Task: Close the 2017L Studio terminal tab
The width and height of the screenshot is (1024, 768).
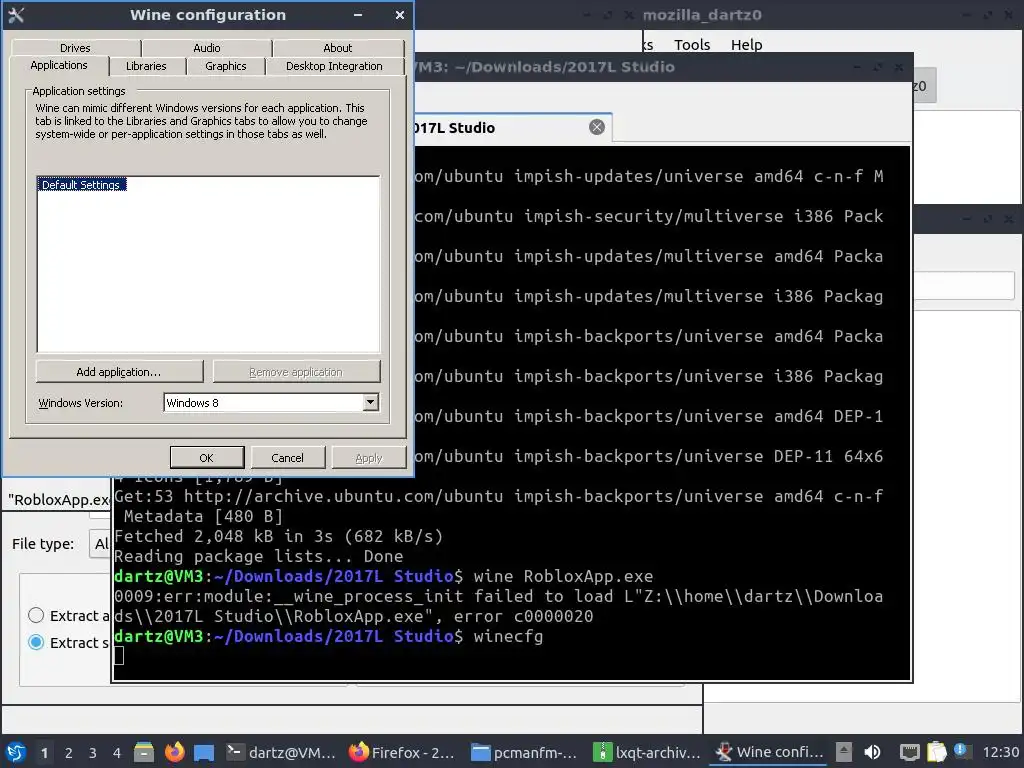Action: 597,127
